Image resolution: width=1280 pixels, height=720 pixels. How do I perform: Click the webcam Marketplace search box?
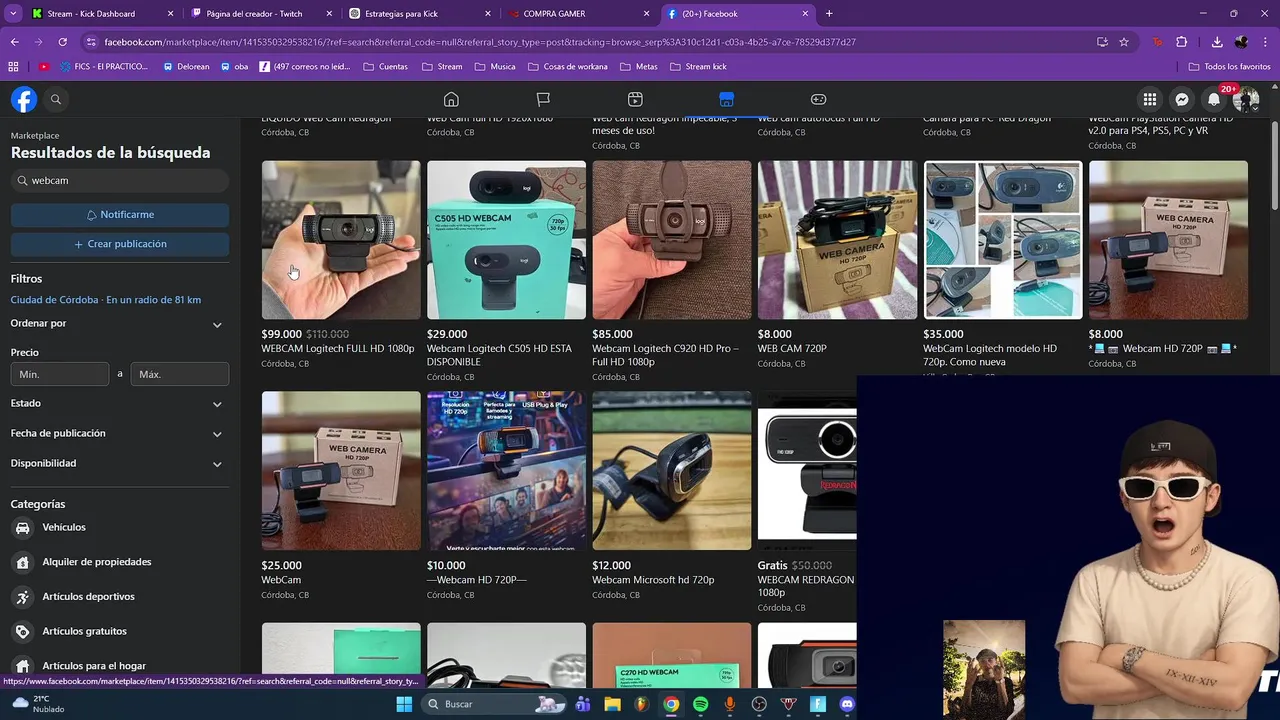tap(120, 181)
